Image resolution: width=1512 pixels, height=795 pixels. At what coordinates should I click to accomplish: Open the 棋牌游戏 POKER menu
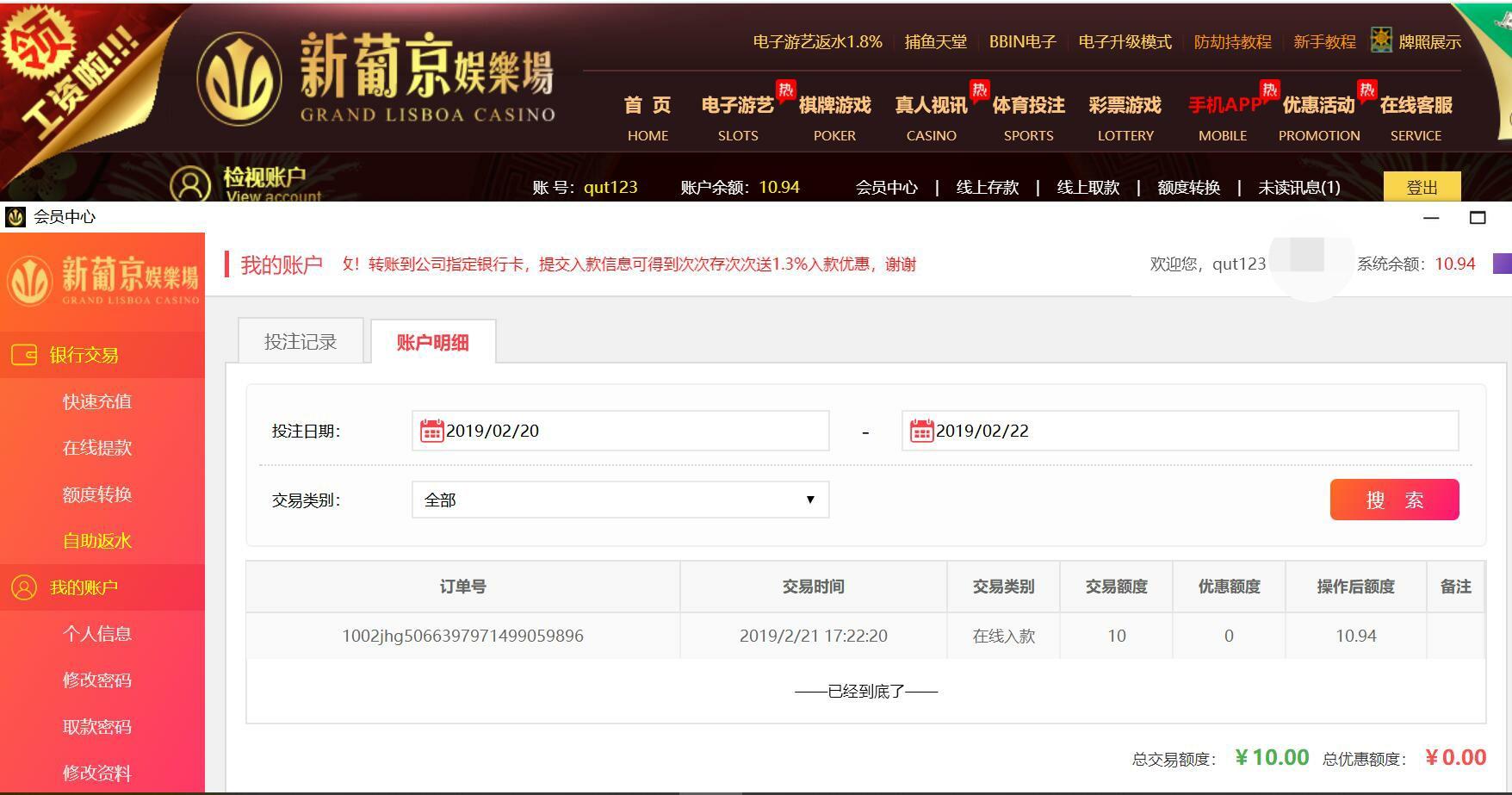834,118
